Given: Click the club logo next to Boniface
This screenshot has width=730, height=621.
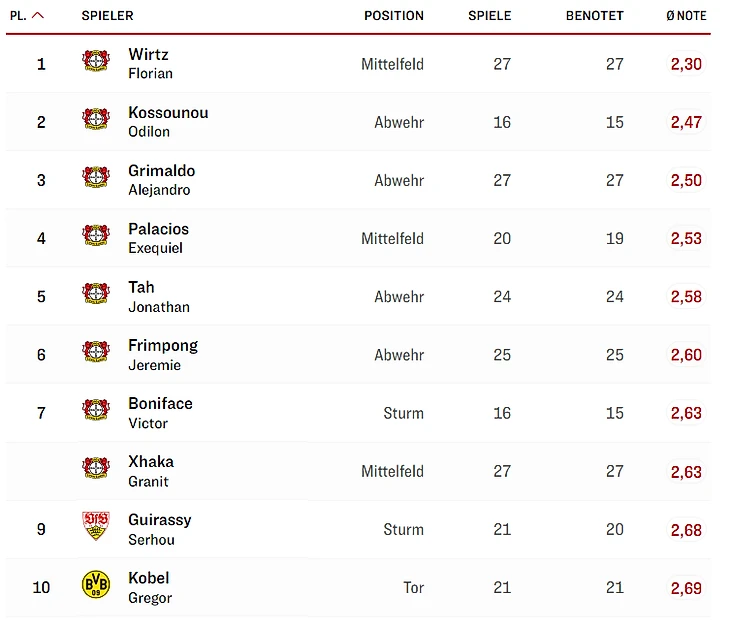Looking at the screenshot, I should 96,411.
